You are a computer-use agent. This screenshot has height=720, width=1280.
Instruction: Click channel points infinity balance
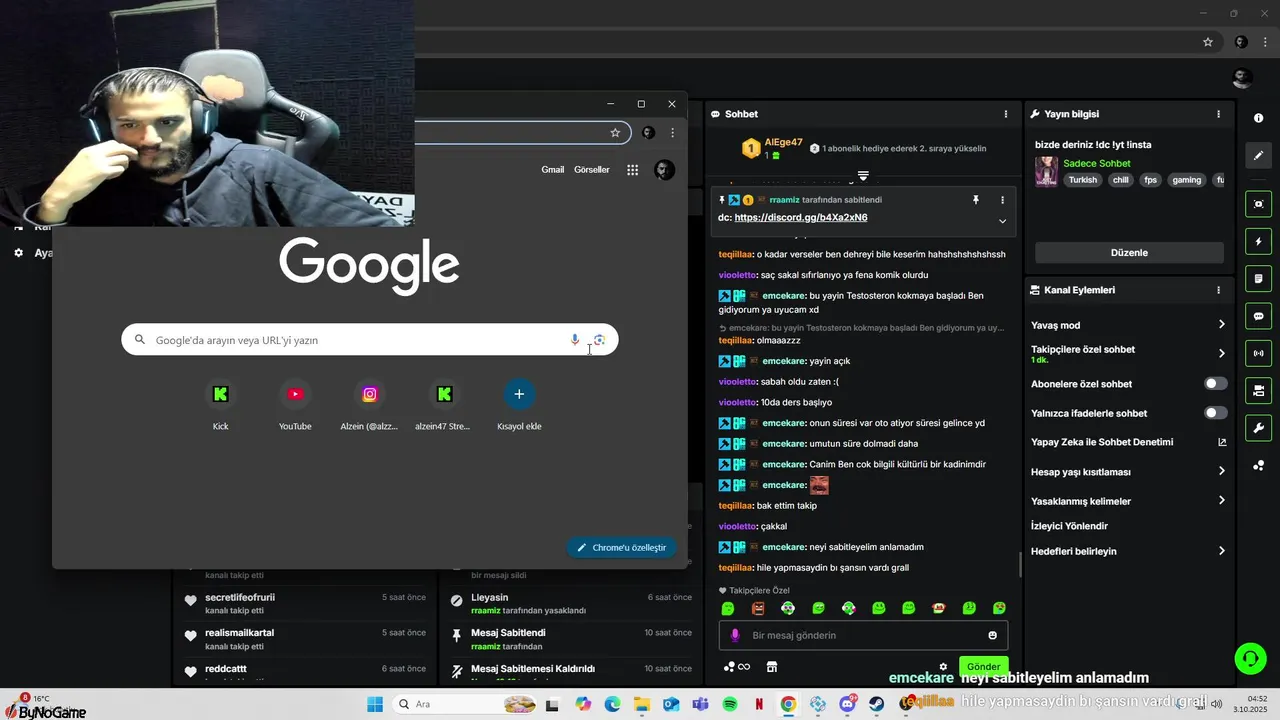point(737,667)
